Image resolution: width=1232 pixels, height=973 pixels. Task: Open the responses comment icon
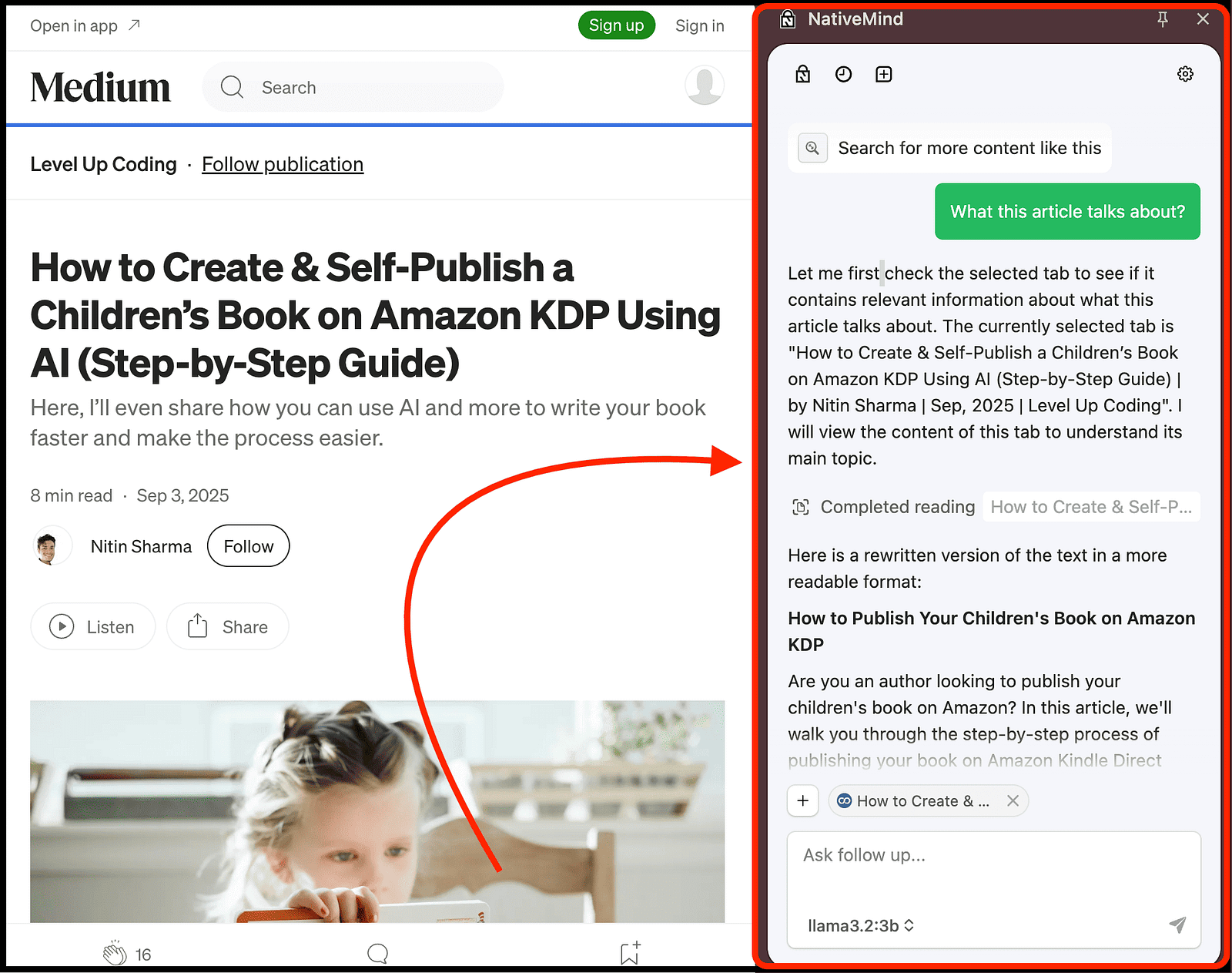[377, 954]
